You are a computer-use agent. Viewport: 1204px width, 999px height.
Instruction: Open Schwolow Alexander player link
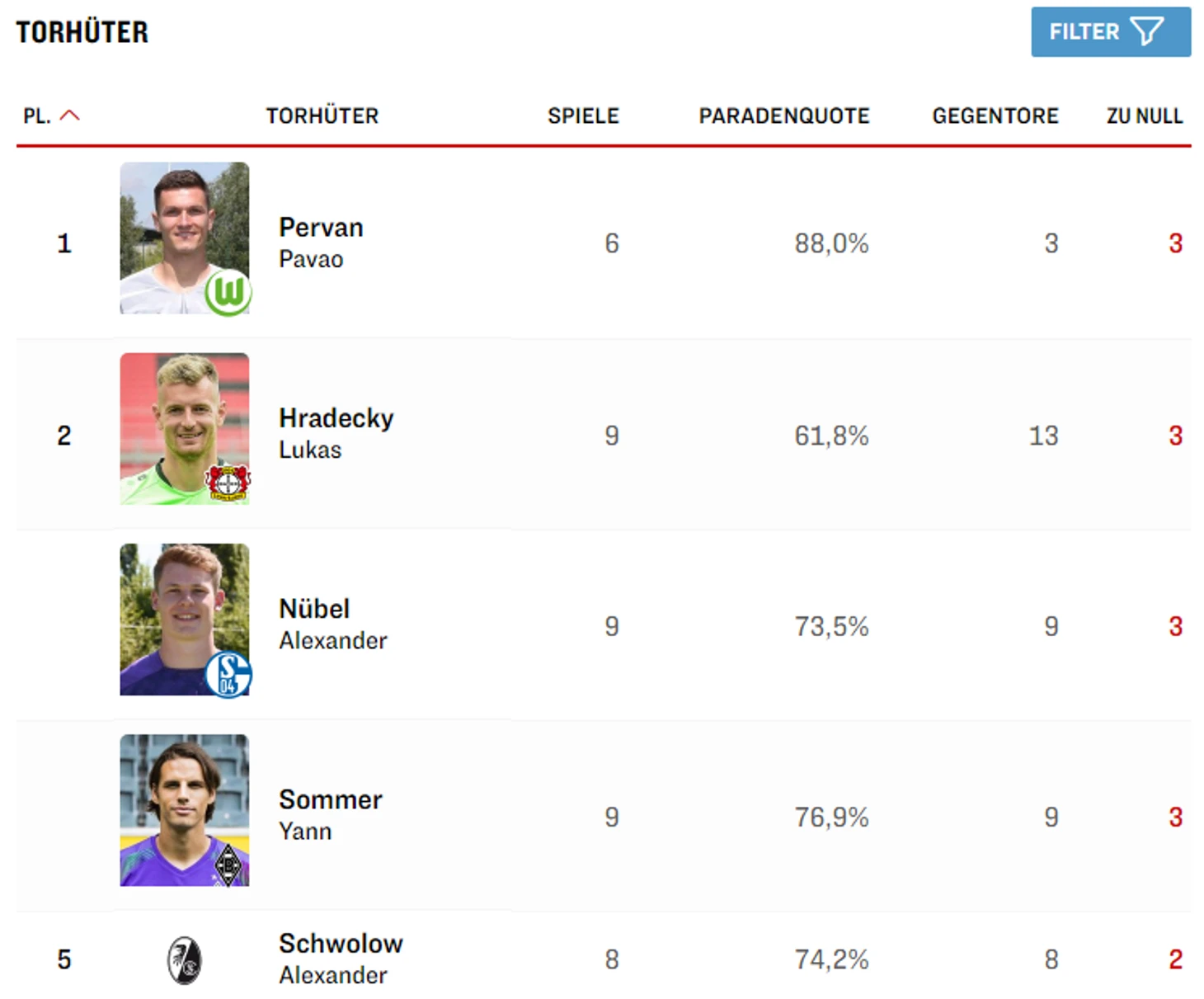pyautogui.click(x=341, y=959)
